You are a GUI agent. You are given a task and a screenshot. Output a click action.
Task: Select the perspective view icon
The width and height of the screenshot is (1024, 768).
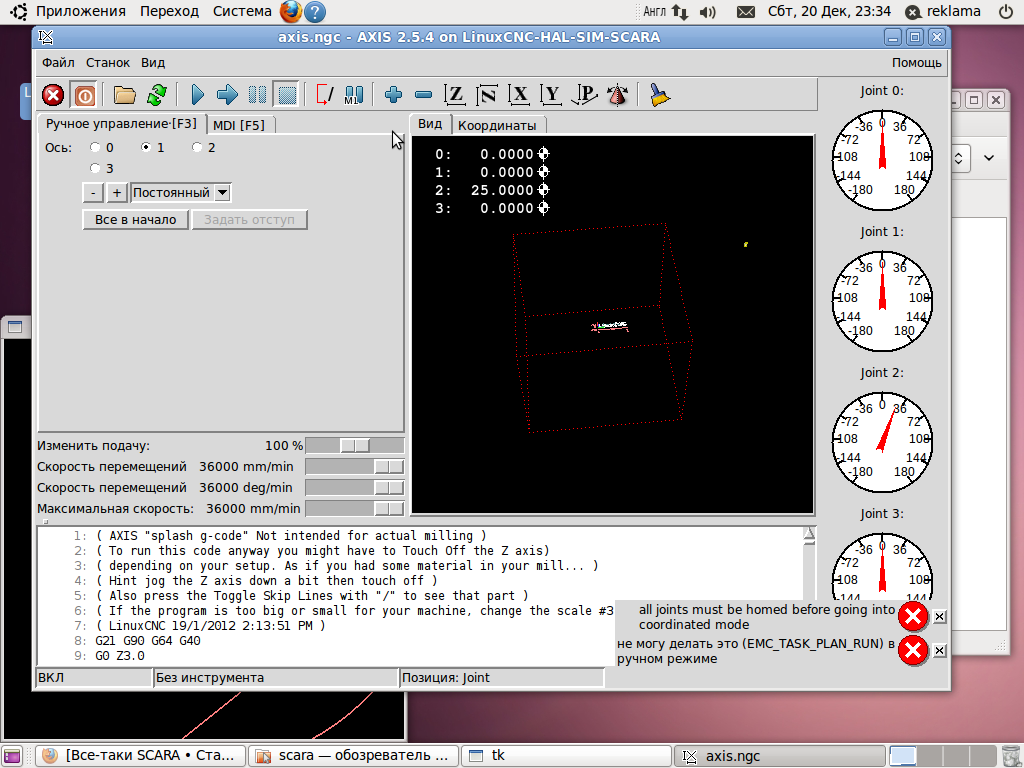coord(586,95)
